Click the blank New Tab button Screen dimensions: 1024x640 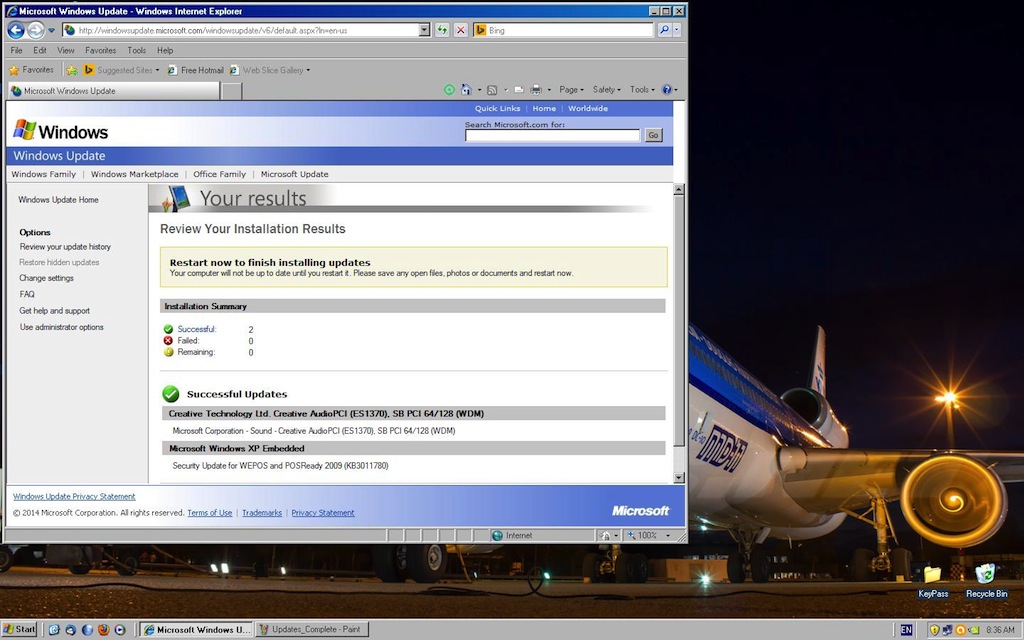[231, 91]
